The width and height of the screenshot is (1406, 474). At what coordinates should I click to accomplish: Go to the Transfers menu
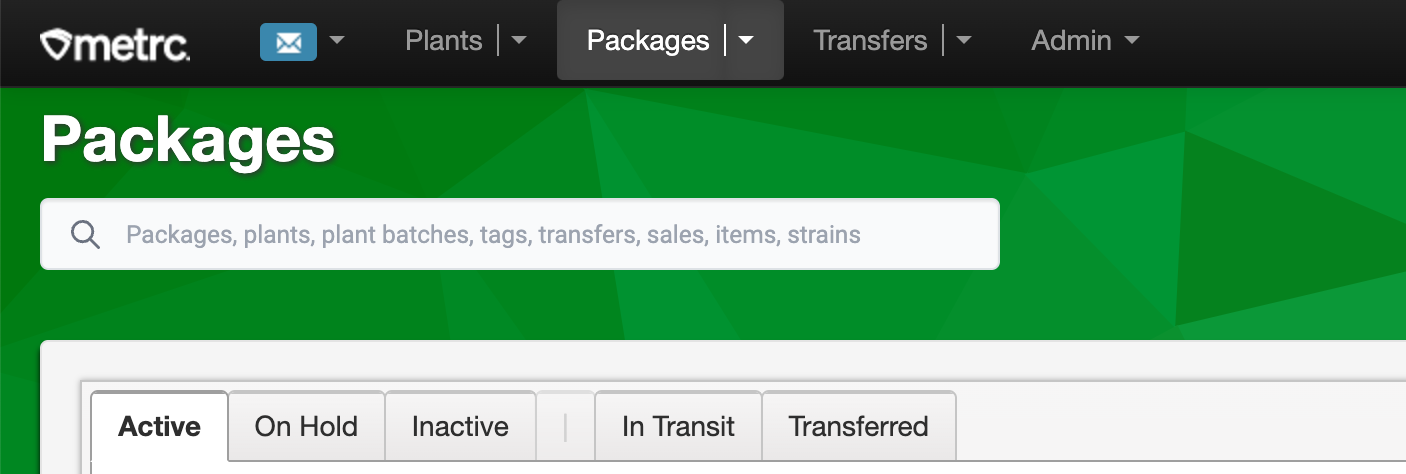870,41
